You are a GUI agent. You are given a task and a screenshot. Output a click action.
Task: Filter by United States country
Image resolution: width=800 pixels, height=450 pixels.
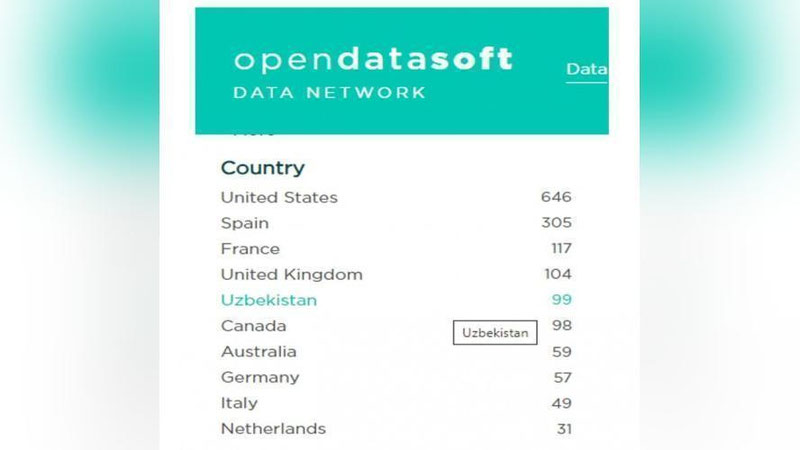tap(279, 198)
